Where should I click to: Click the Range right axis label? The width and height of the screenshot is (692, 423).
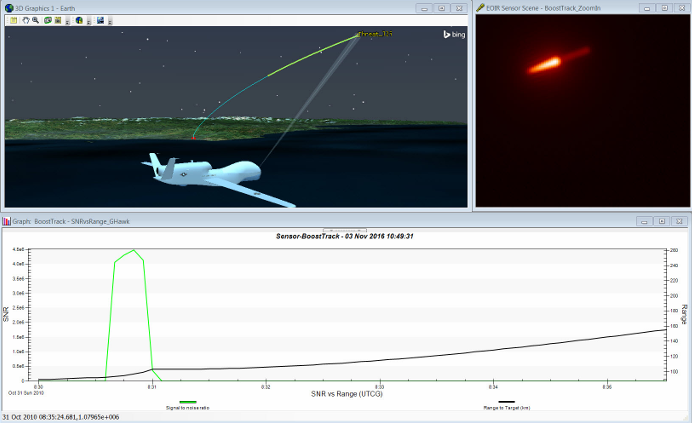point(684,314)
